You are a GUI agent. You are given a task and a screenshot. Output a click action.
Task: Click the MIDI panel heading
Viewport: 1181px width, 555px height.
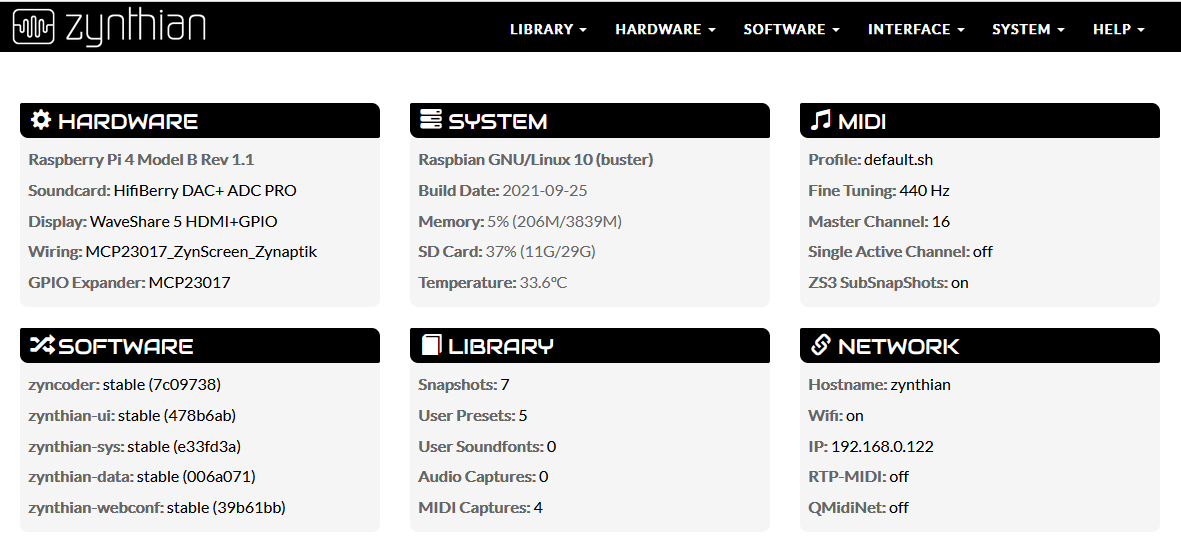[862, 120]
